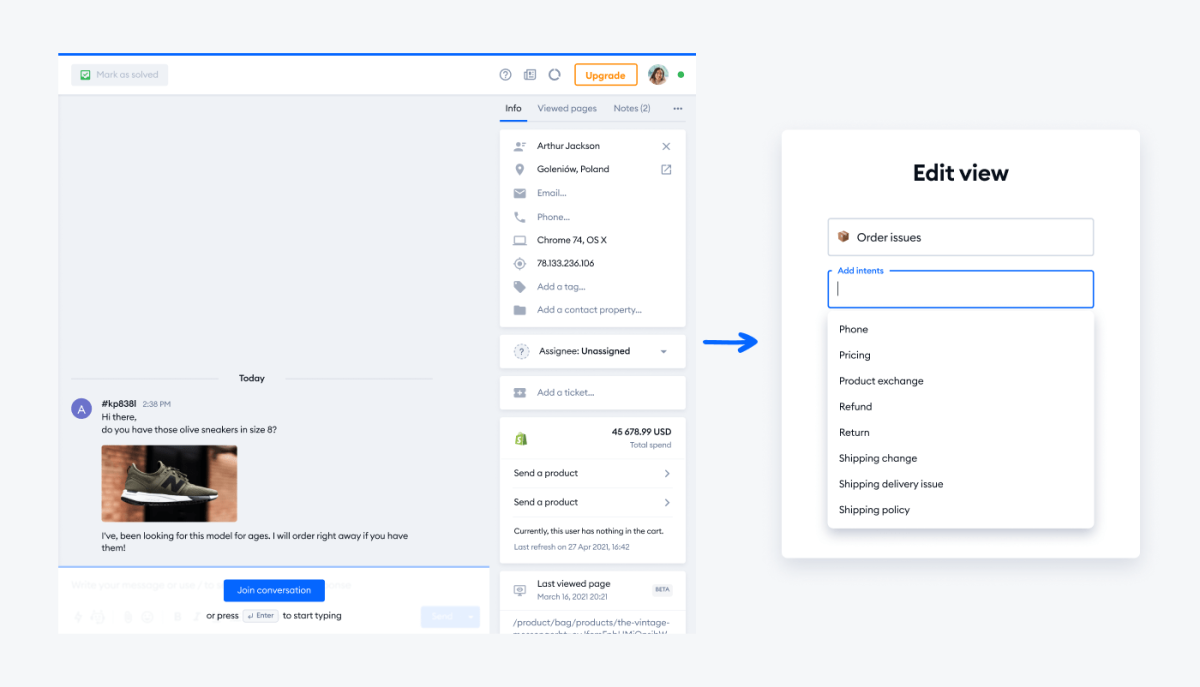
Task: Select Refund from the Add intents list
Action: [x=855, y=406]
